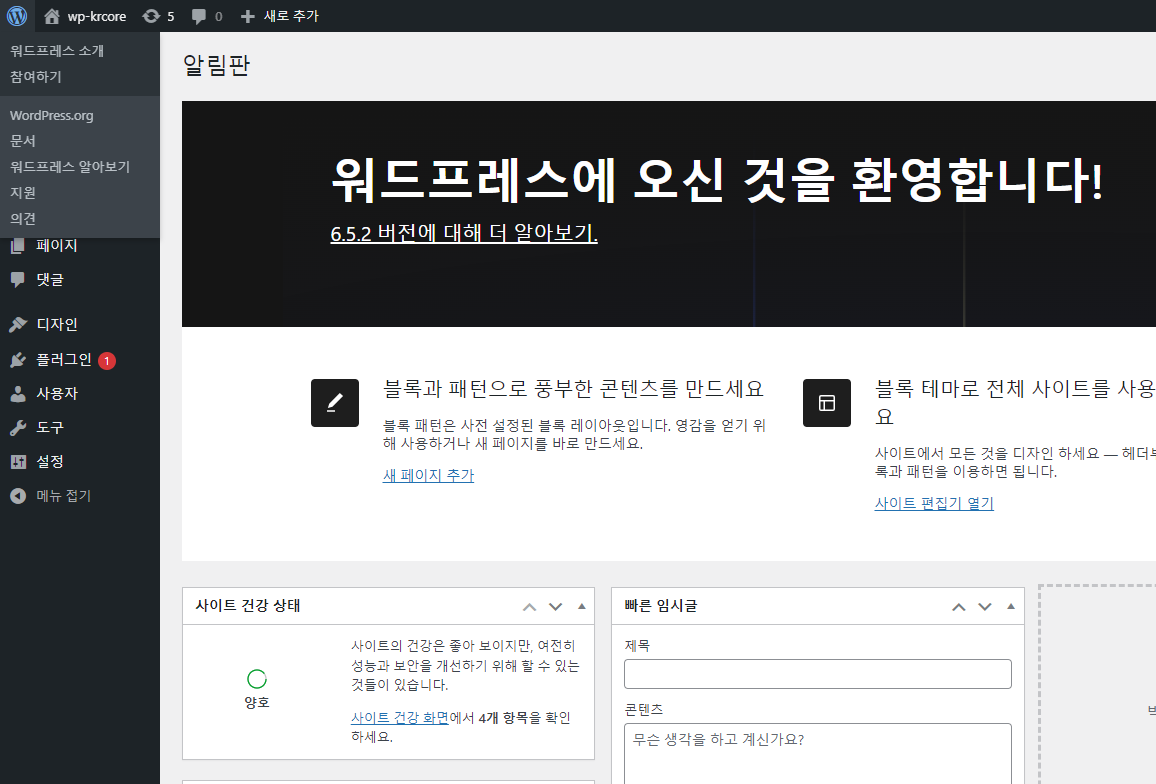Move 빠른 임시글 widget down

[x=984, y=607]
